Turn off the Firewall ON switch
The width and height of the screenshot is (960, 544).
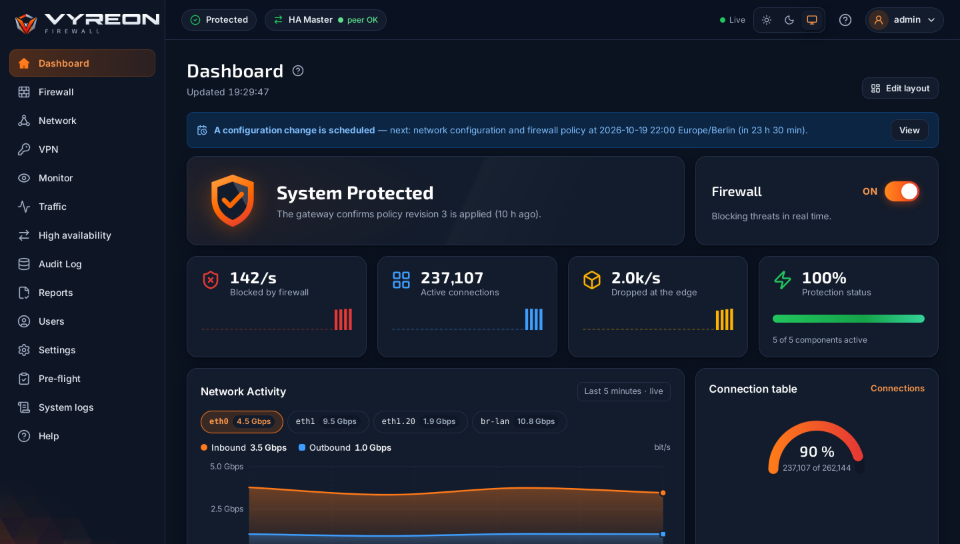click(x=901, y=192)
